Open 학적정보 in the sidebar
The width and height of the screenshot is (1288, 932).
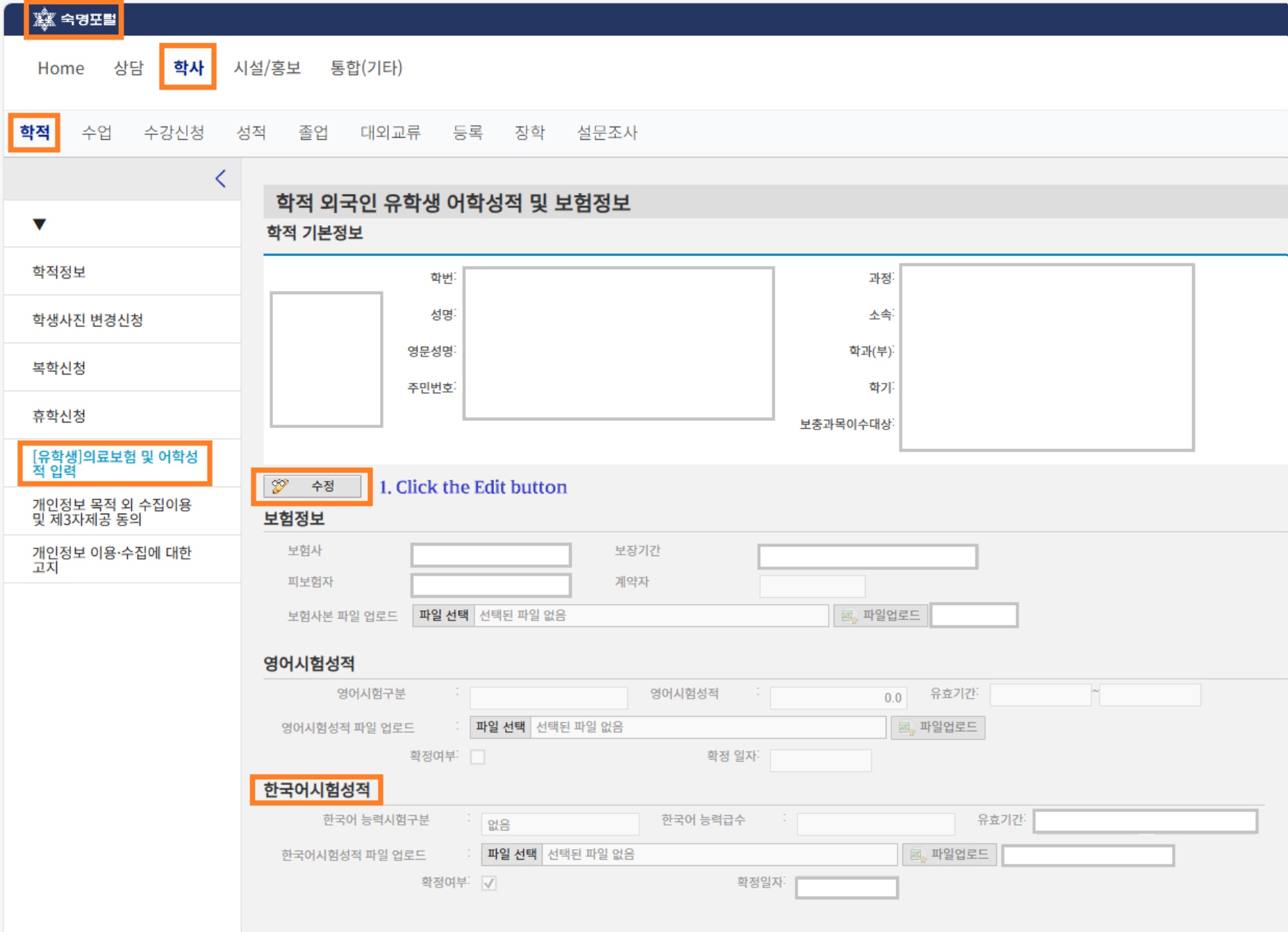click(122, 272)
